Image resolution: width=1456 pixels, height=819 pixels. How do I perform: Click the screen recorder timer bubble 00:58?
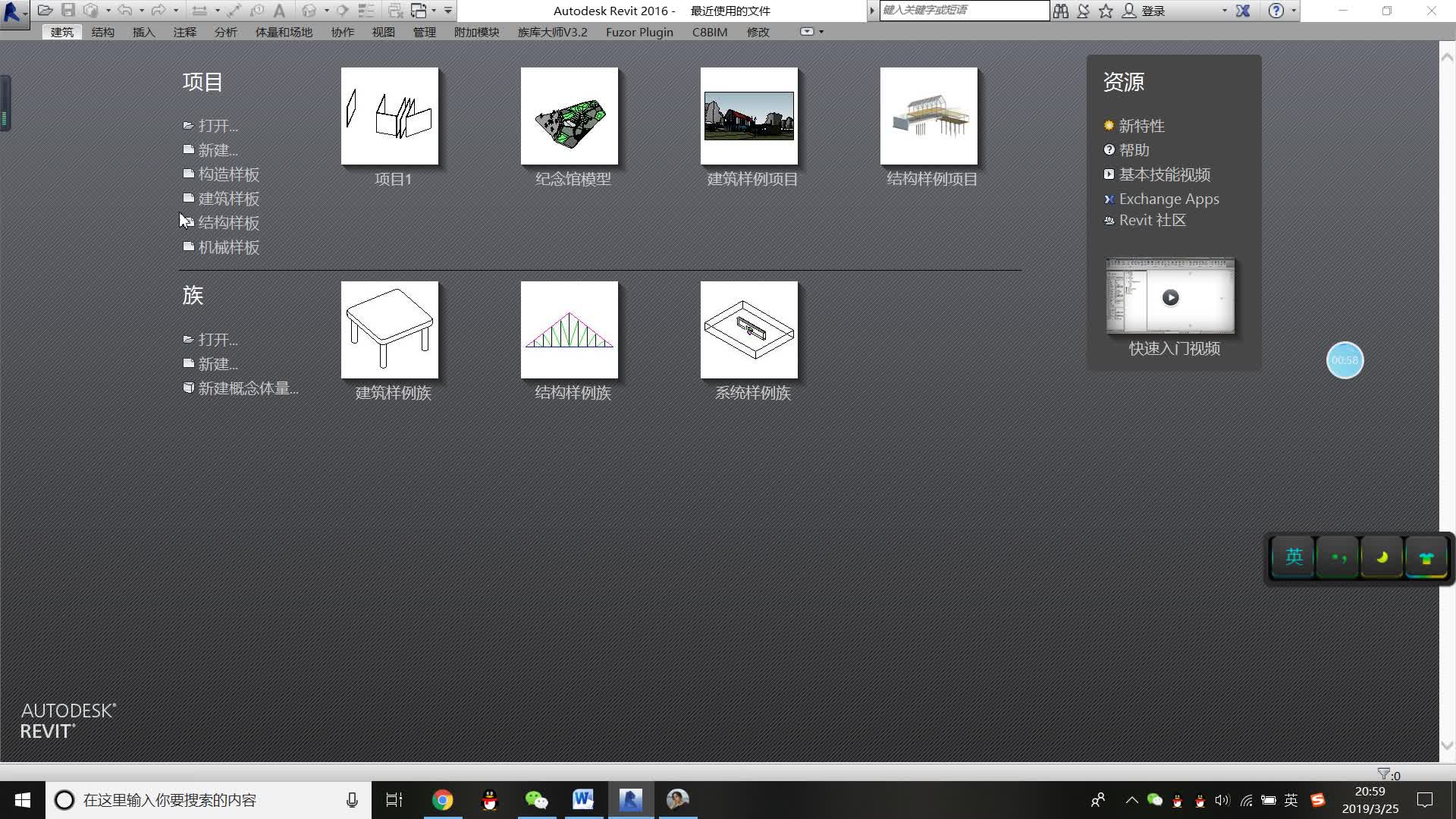(x=1345, y=360)
